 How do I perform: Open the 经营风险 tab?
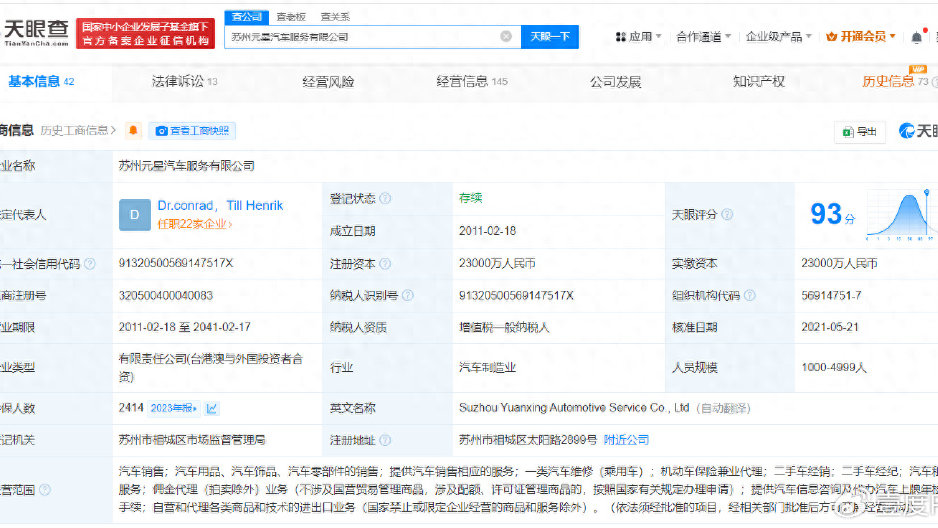[328, 82]
